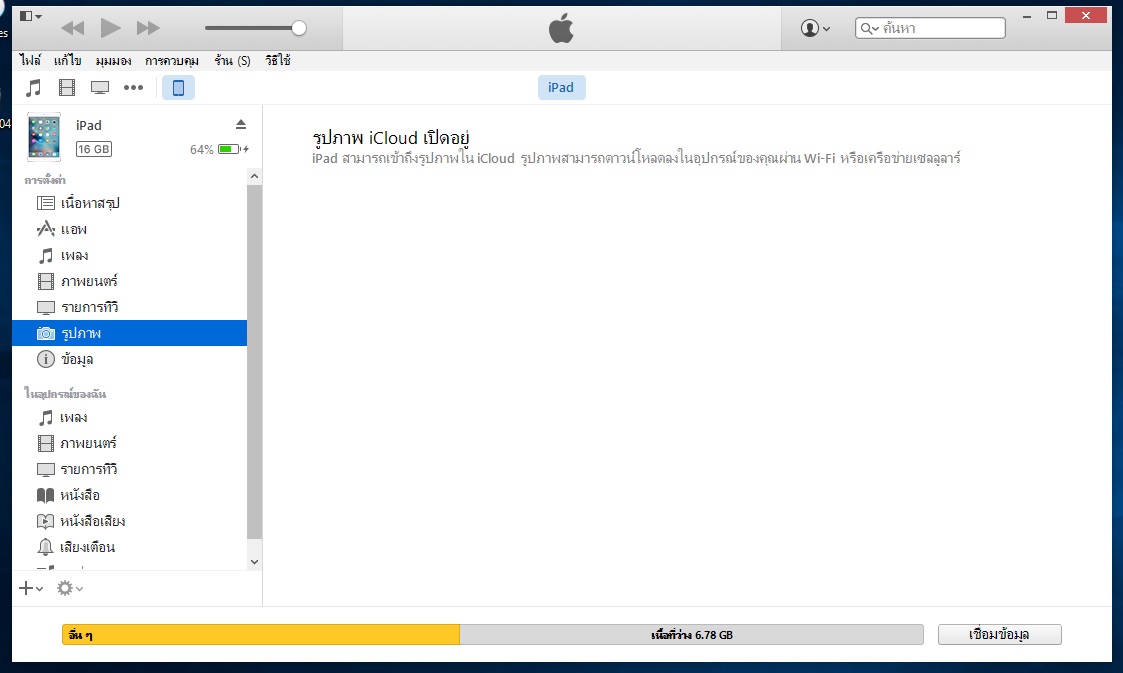Open the วิธีใช้ menu

point(277,60)
